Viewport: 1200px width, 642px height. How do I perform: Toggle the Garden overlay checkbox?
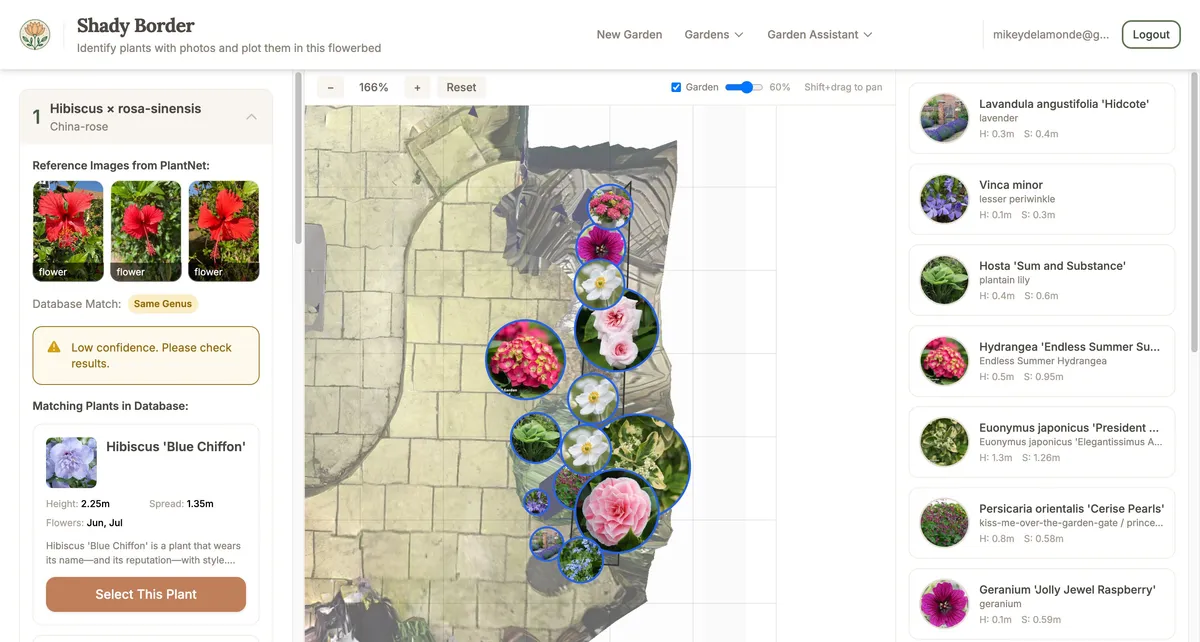coord(676,87)
